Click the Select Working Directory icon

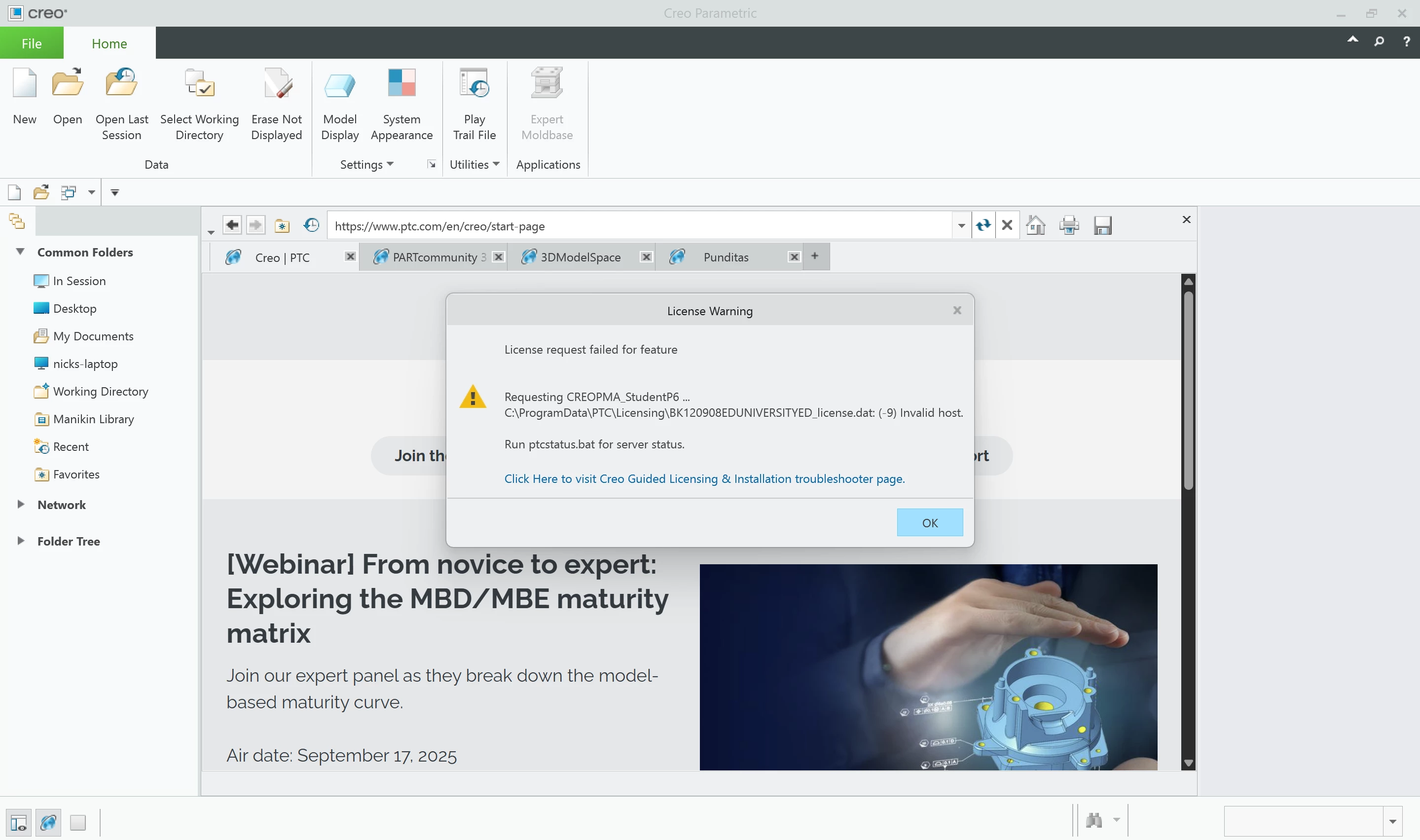(199, 84)
